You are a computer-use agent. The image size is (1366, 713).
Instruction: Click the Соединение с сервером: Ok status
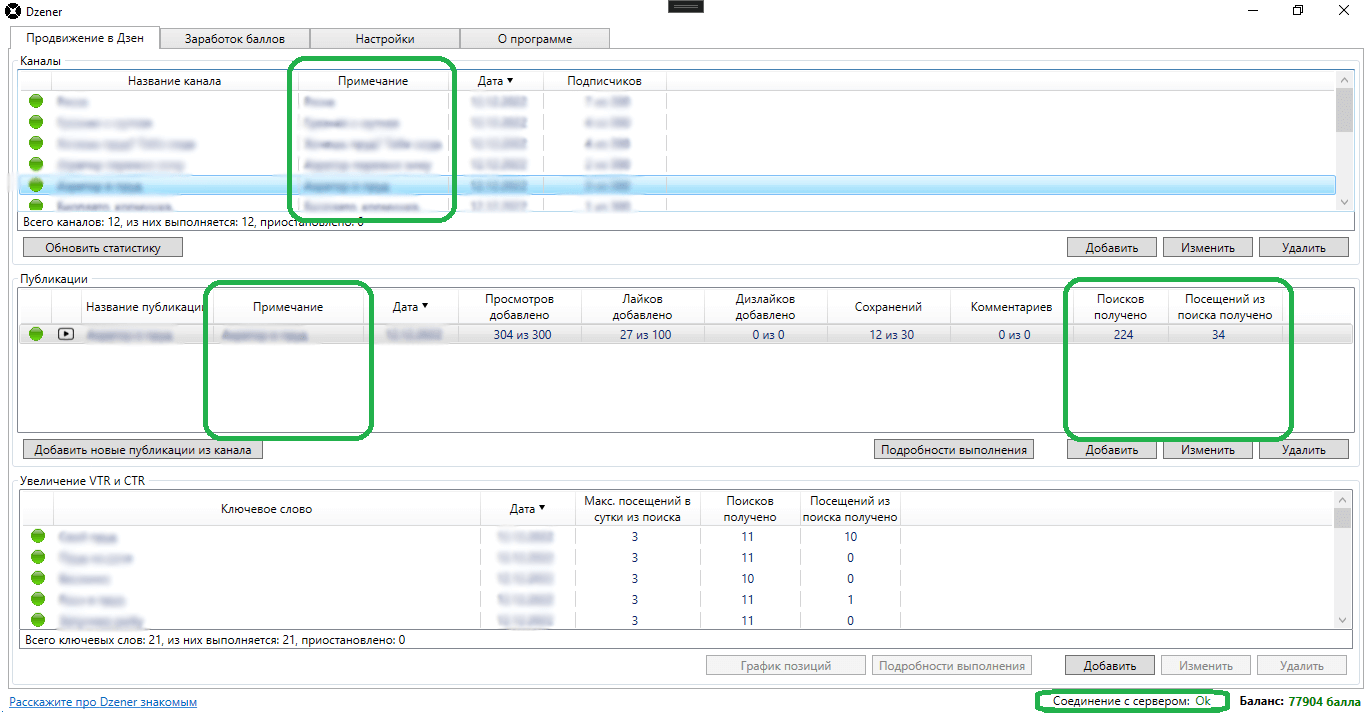pos(1131,702)
